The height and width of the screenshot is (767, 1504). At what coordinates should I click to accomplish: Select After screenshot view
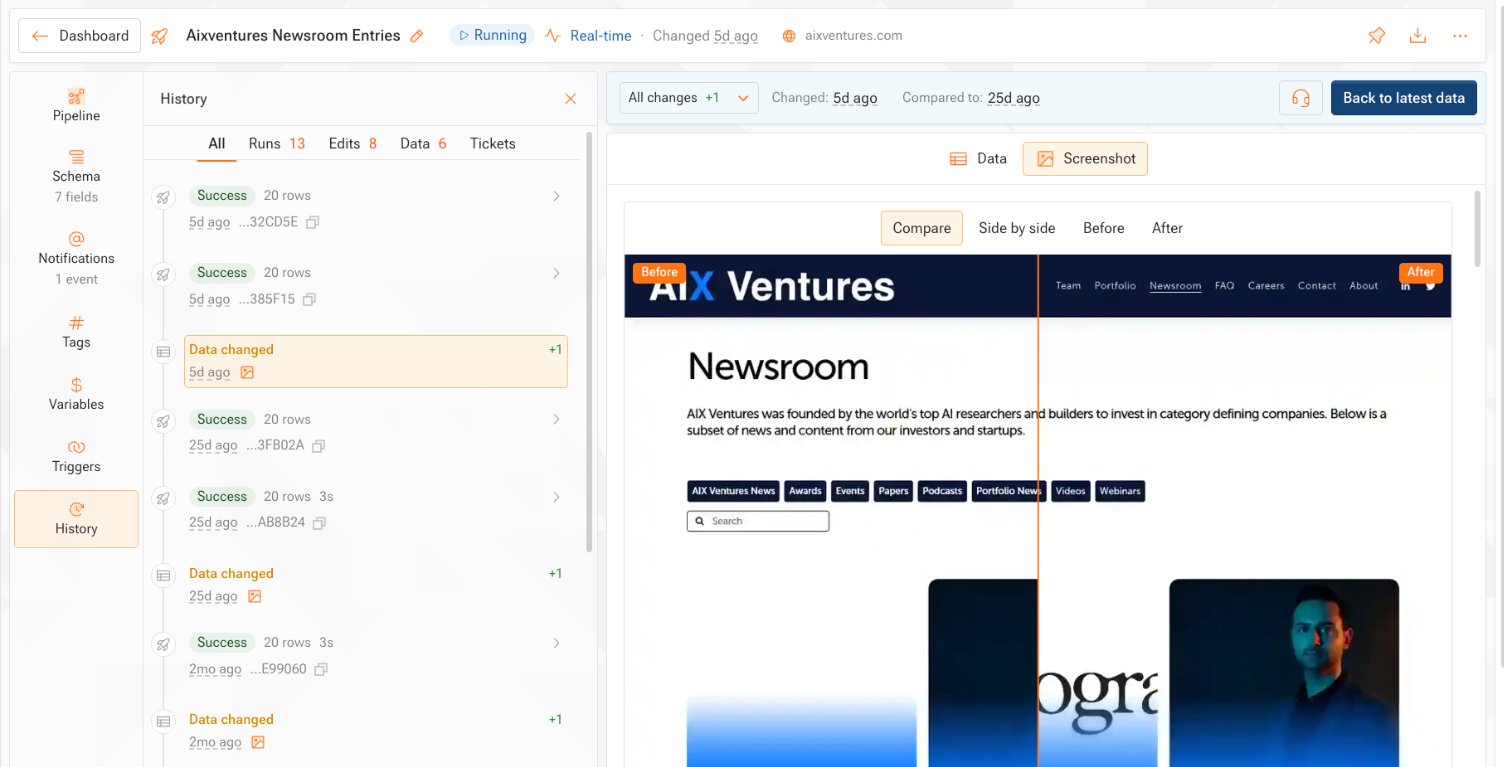[x=1167, y=228]
